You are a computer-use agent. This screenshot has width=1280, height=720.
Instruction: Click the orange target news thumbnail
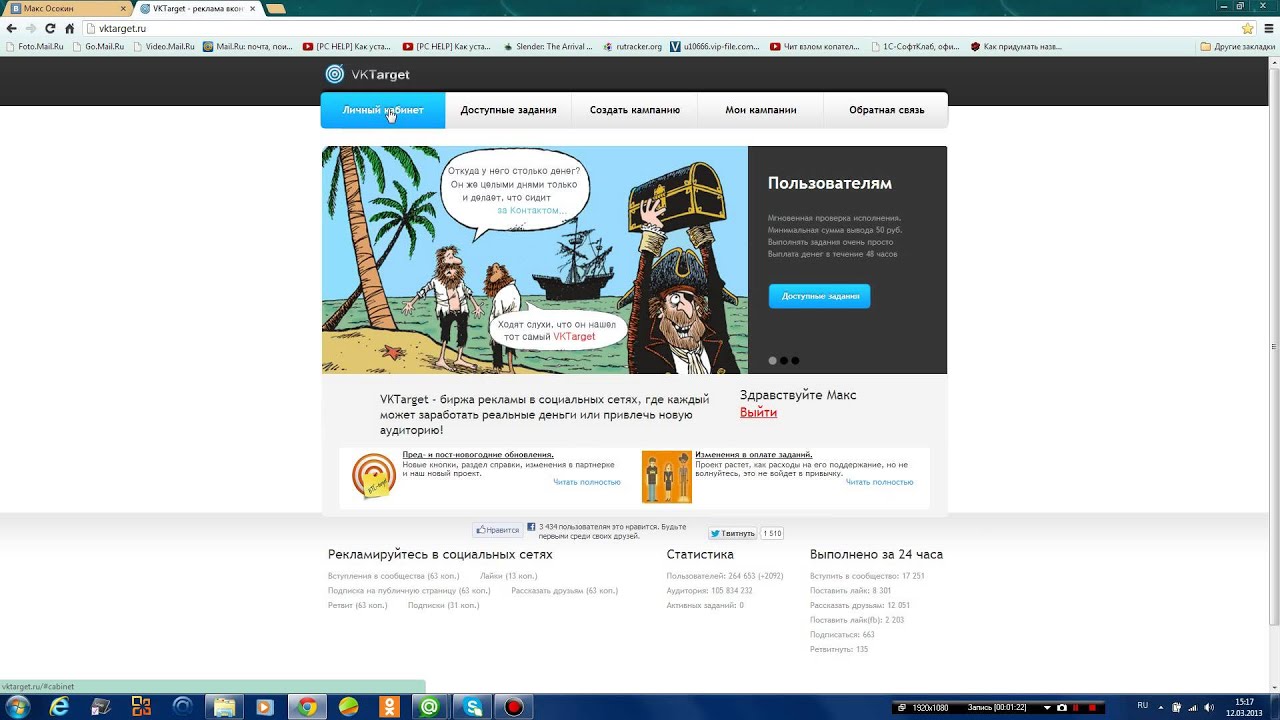pos(374,476)
